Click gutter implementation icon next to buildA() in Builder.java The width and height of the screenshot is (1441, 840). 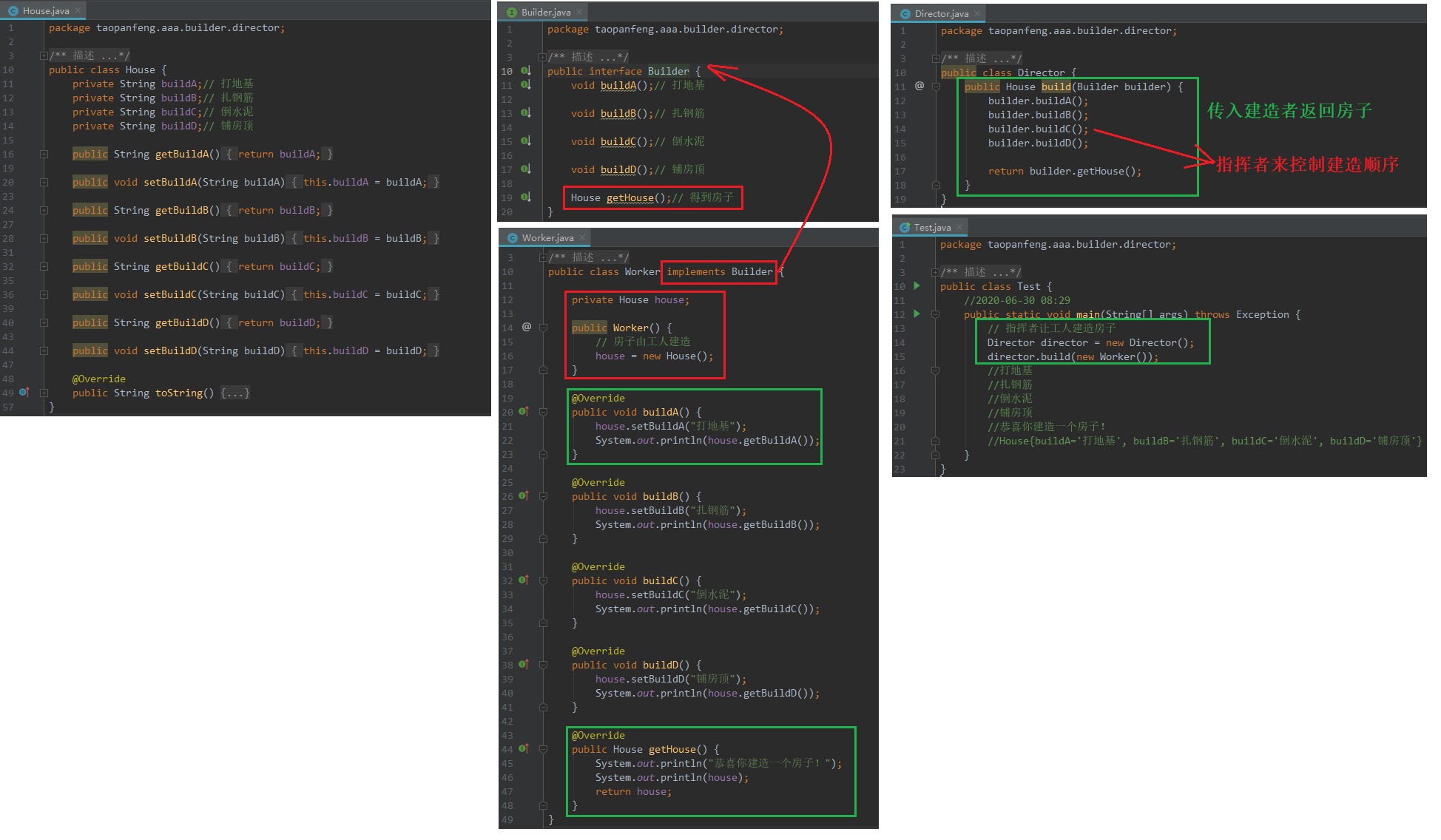(x=525, y=85)
